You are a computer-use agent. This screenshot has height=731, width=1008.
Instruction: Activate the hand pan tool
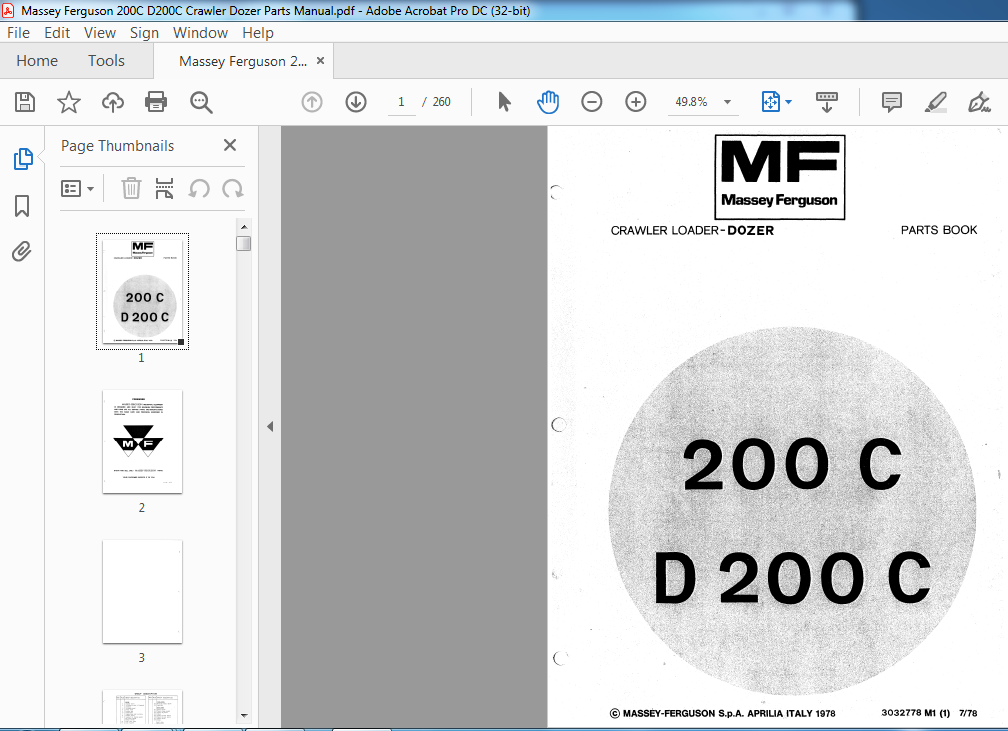click(548, 102)
